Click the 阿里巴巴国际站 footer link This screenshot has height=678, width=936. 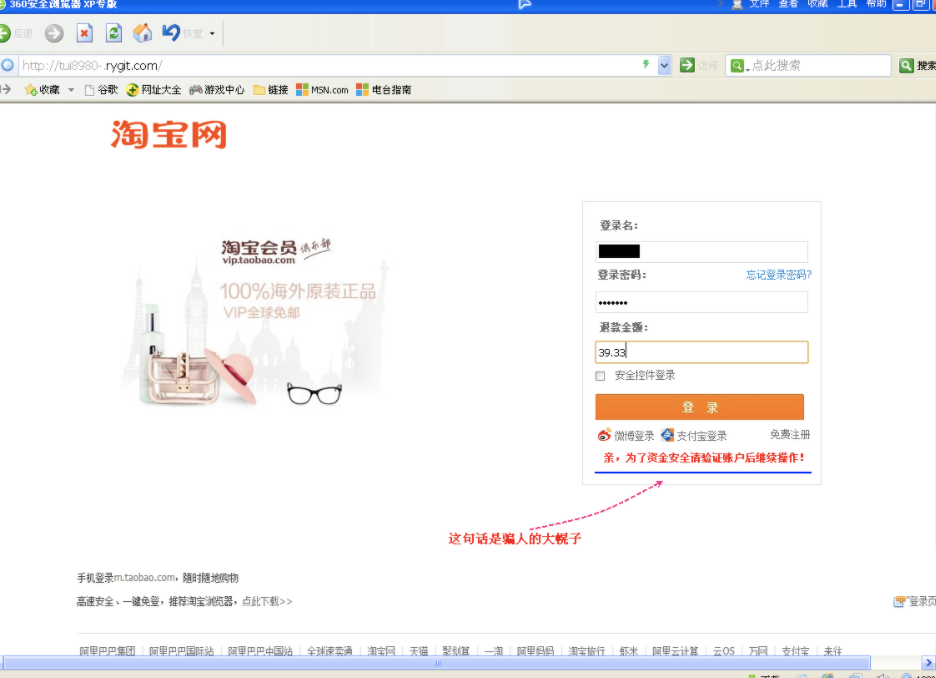point(181,651)
